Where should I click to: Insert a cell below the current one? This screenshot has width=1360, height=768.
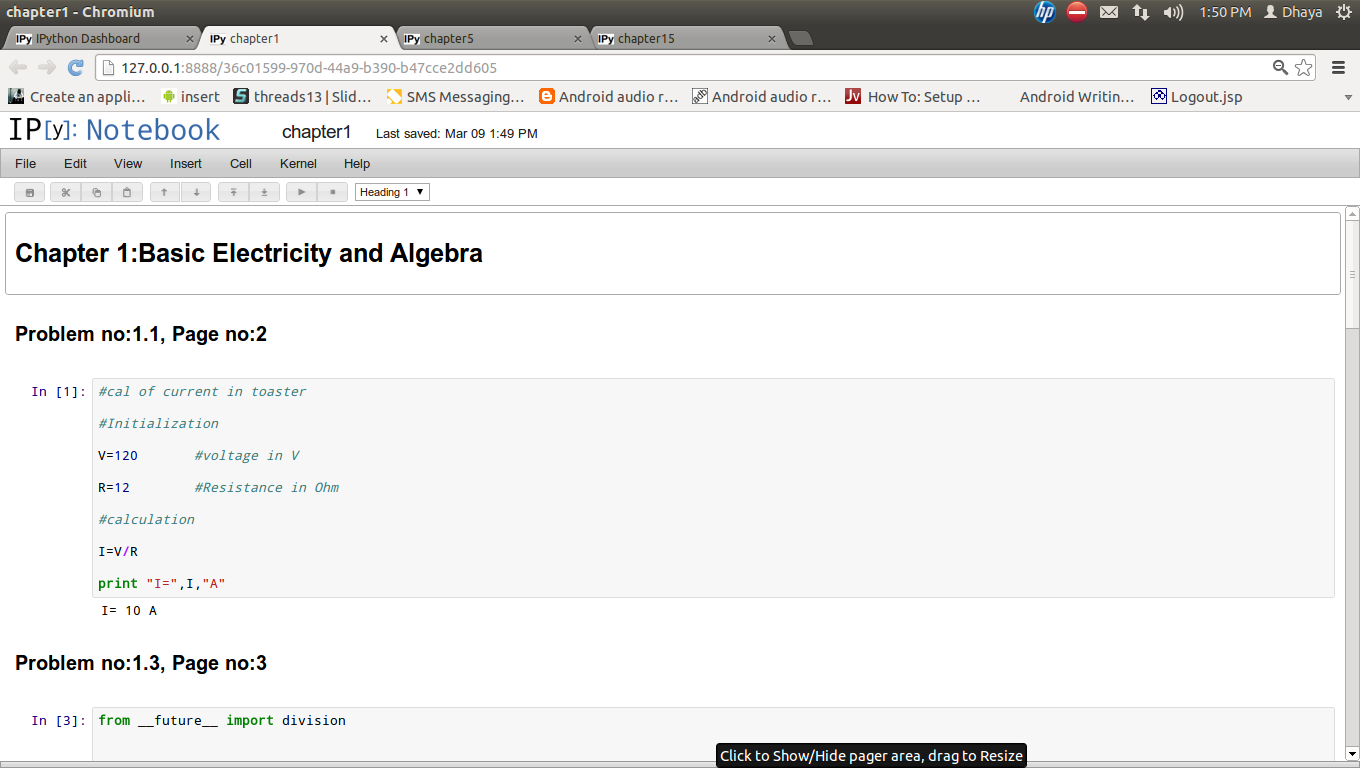pyautogui.click(x=264, y=192)
